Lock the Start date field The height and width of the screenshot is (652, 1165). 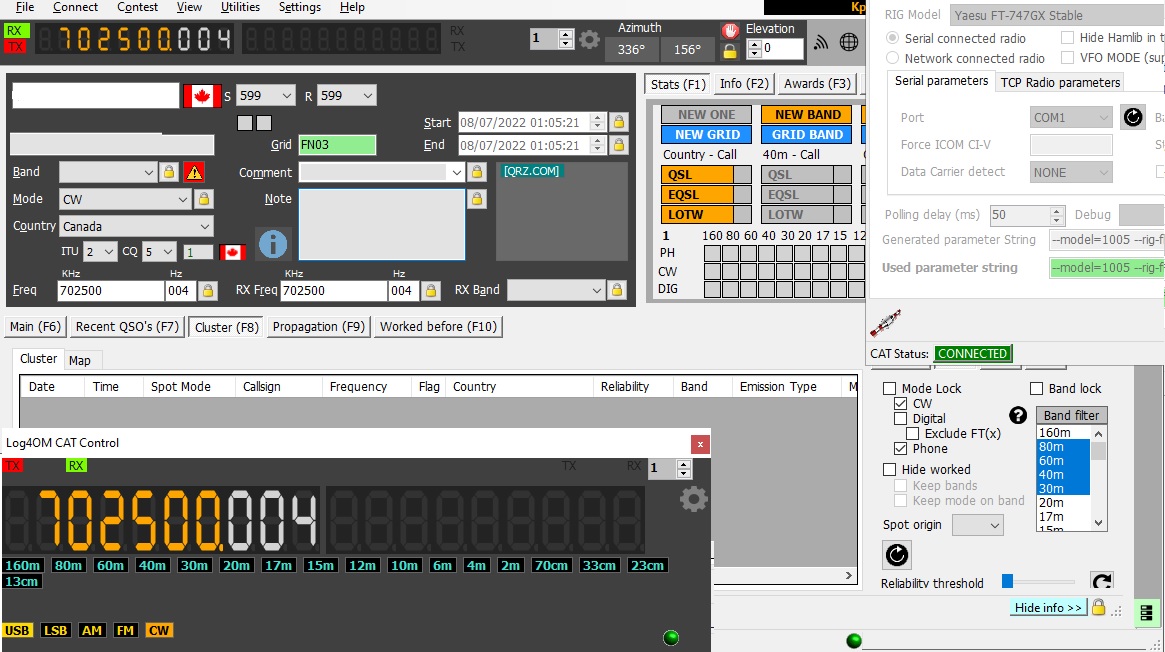[619, 122]
